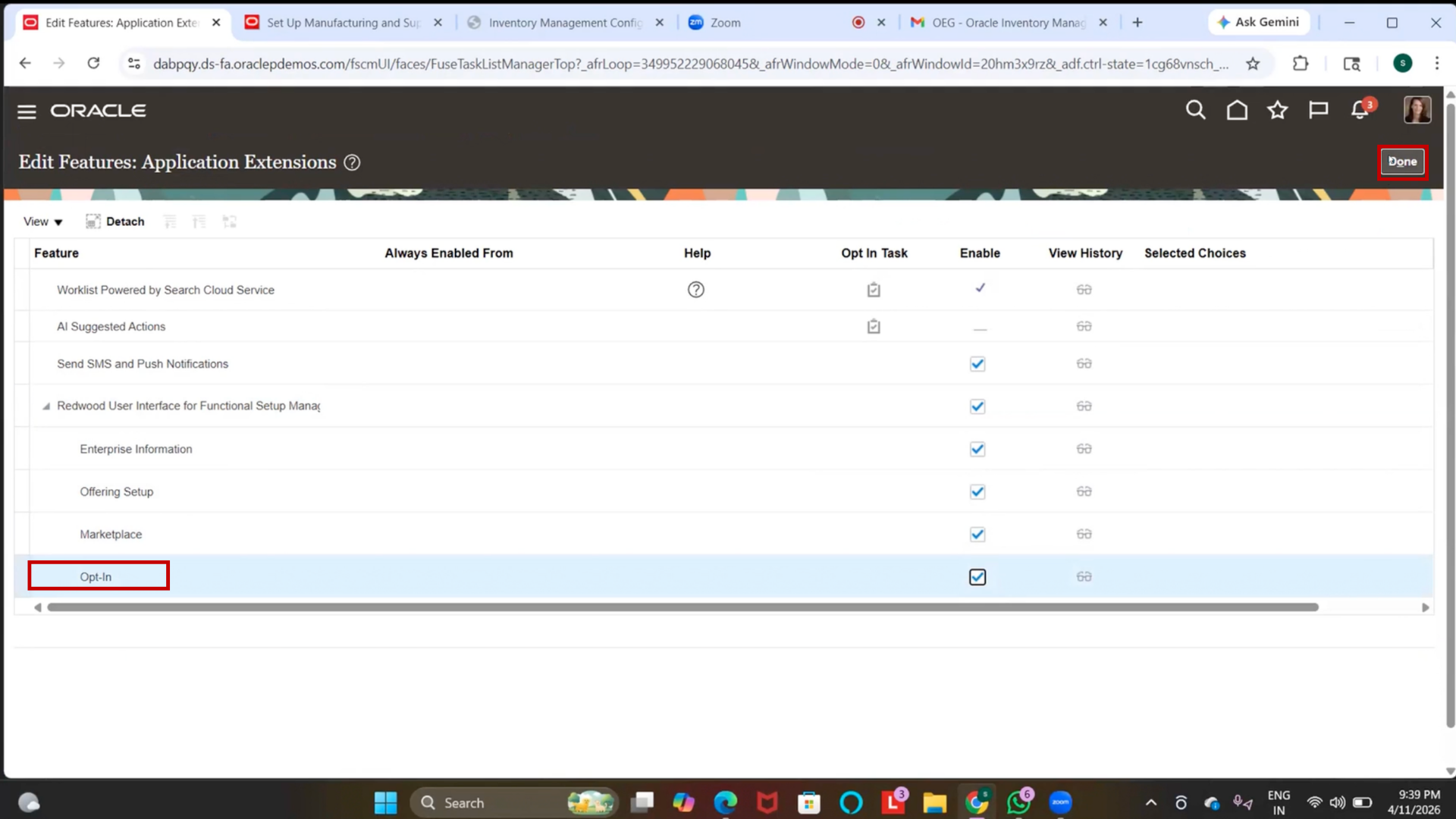This screenshot has height=819, width=1456.
Task: View history for Offering Setup
Action: point(1084,491)
